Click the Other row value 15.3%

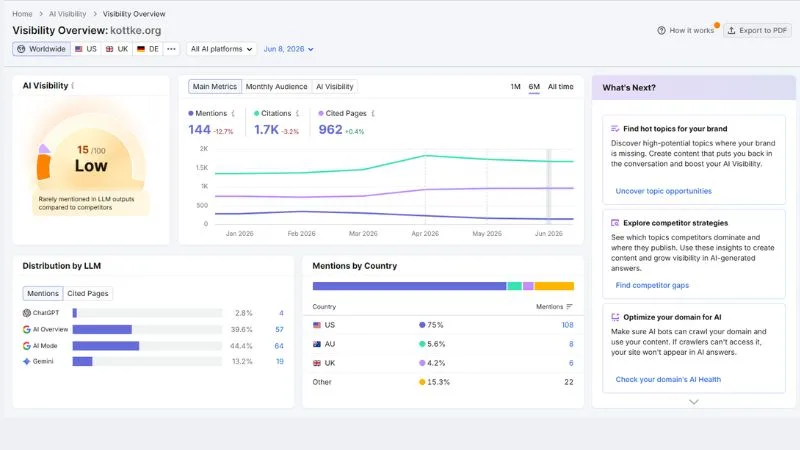438,382
